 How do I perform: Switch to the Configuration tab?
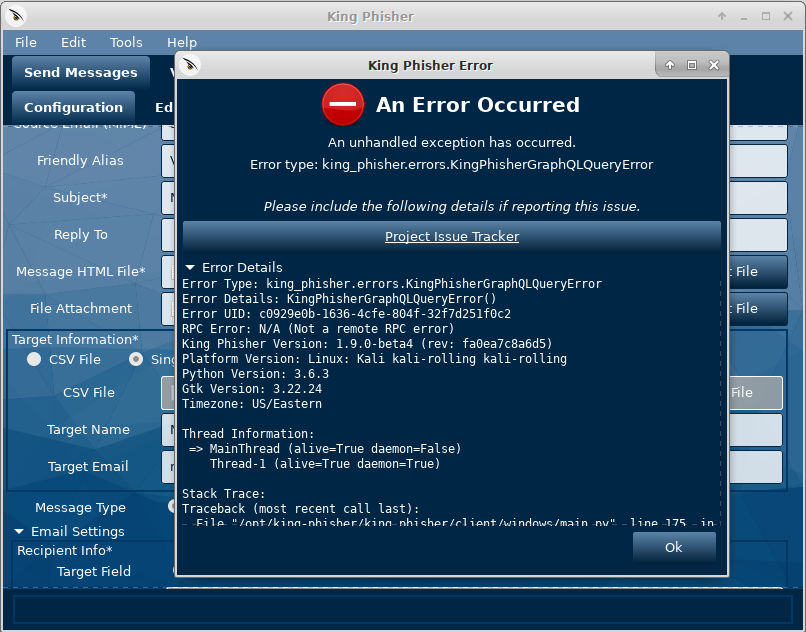tap(73, 106)
